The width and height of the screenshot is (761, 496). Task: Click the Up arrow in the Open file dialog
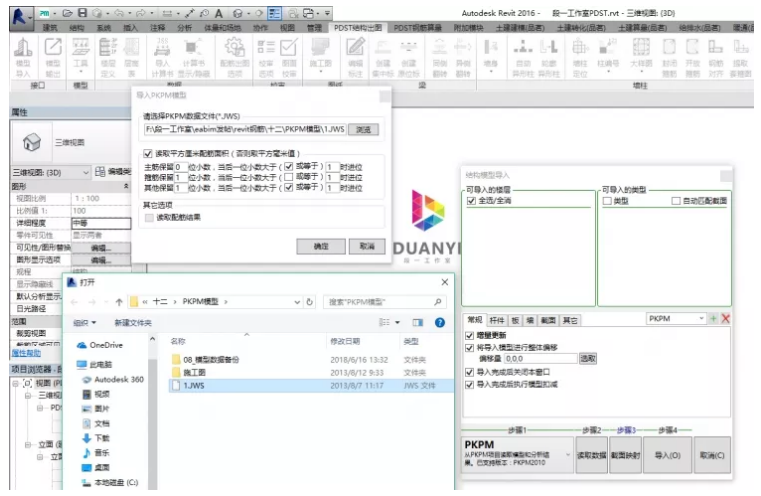tap(119, 302)
